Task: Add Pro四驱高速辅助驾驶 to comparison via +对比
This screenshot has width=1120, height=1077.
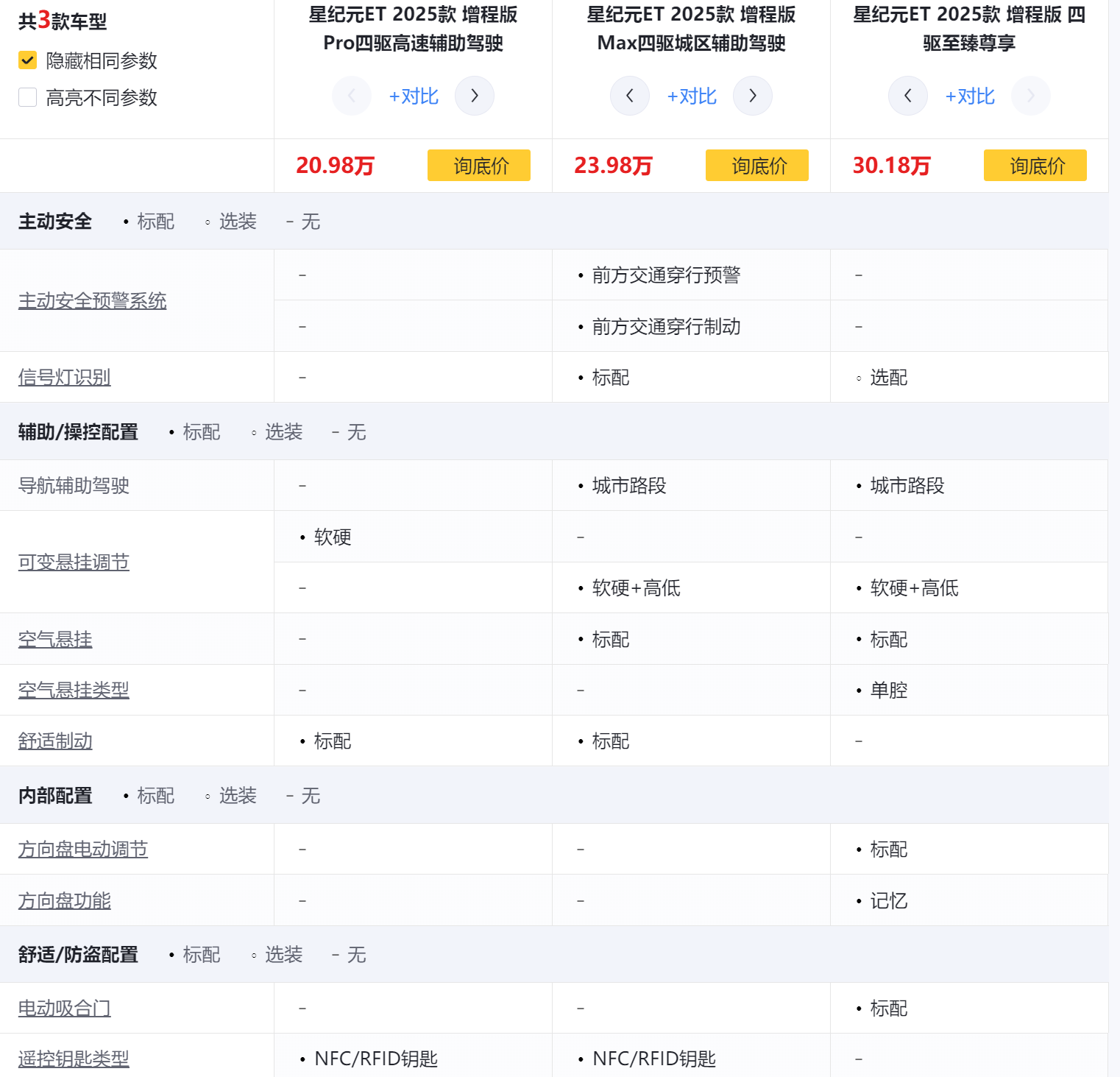Action: click(414, 96)
